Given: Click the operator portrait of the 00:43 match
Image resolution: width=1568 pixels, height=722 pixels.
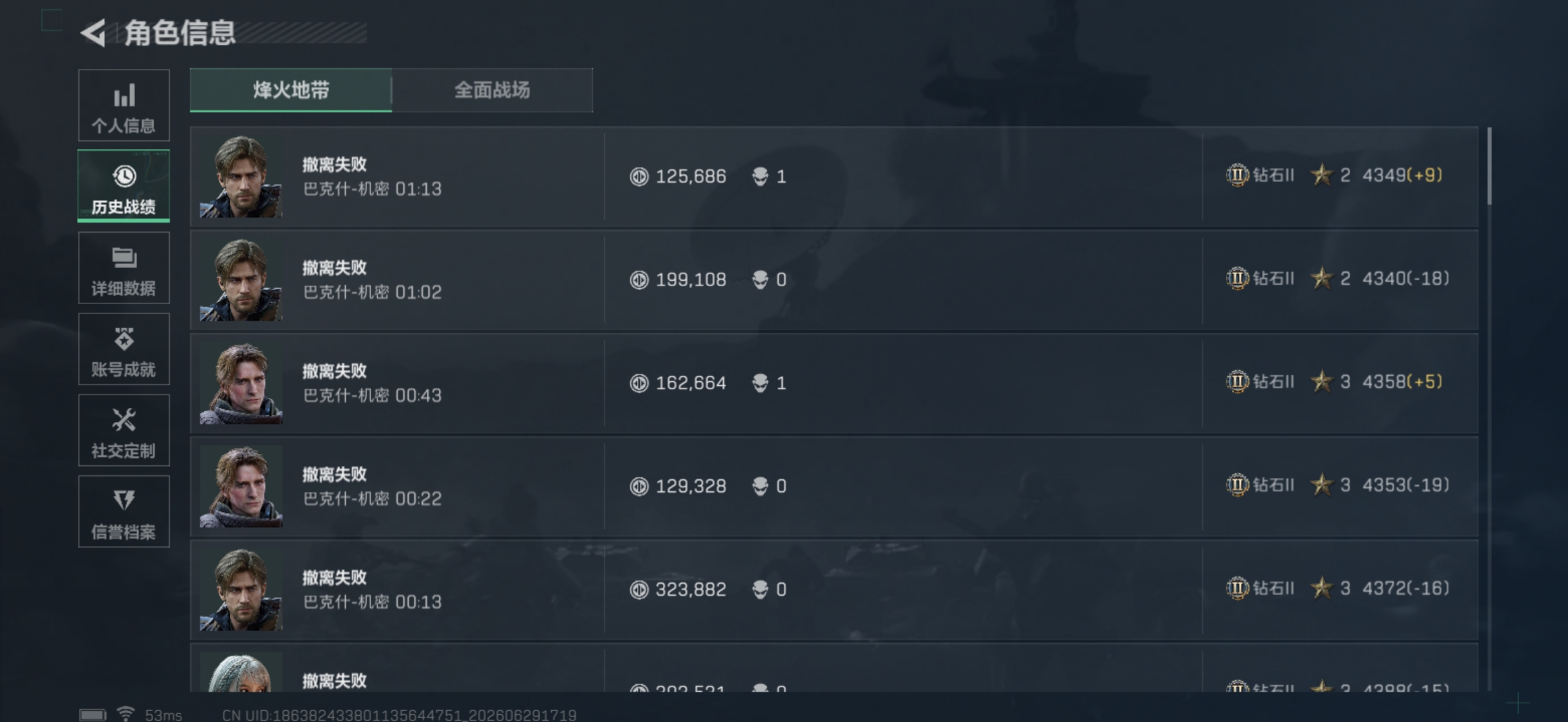Looking at the screenshot, I should coord(241,383).
